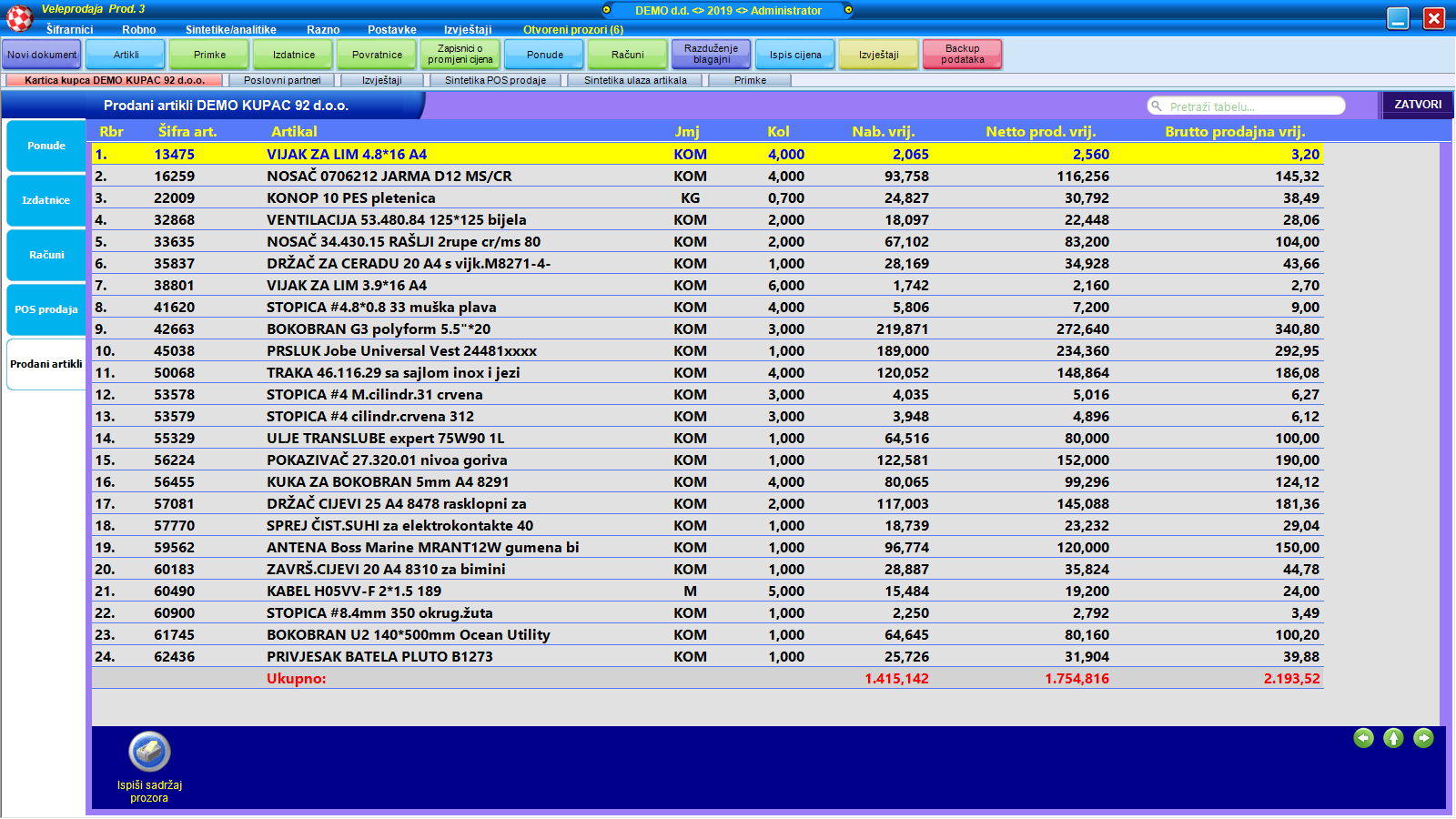Screen dimensions: 1456x819
Task: Sort by Brutto prodajna vrij. column header
Action: [1234, 132]
